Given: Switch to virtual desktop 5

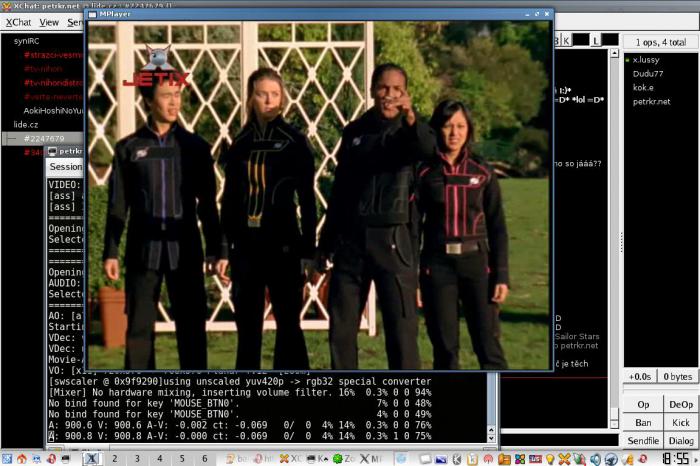Looking at the screenshot, I should 182,458.
